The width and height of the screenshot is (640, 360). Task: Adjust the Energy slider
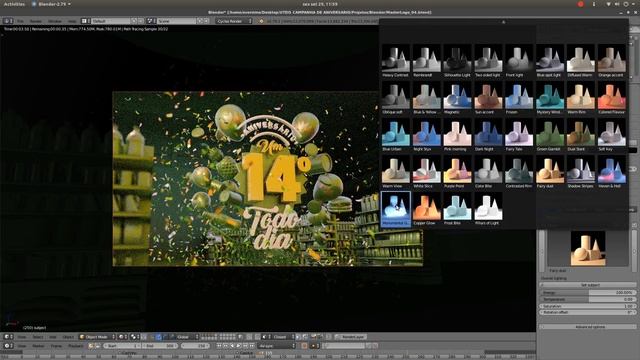coord(588,293)
